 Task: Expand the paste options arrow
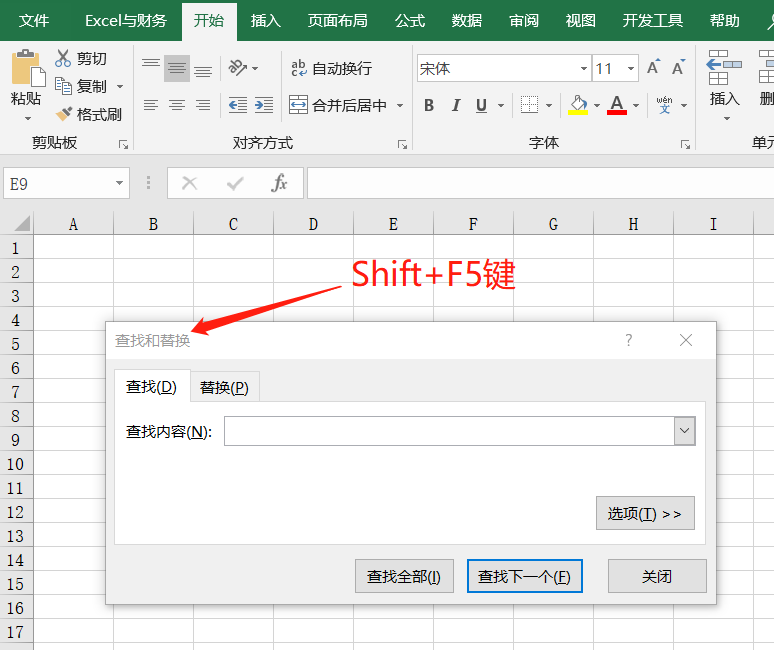(x=28, y=118)
